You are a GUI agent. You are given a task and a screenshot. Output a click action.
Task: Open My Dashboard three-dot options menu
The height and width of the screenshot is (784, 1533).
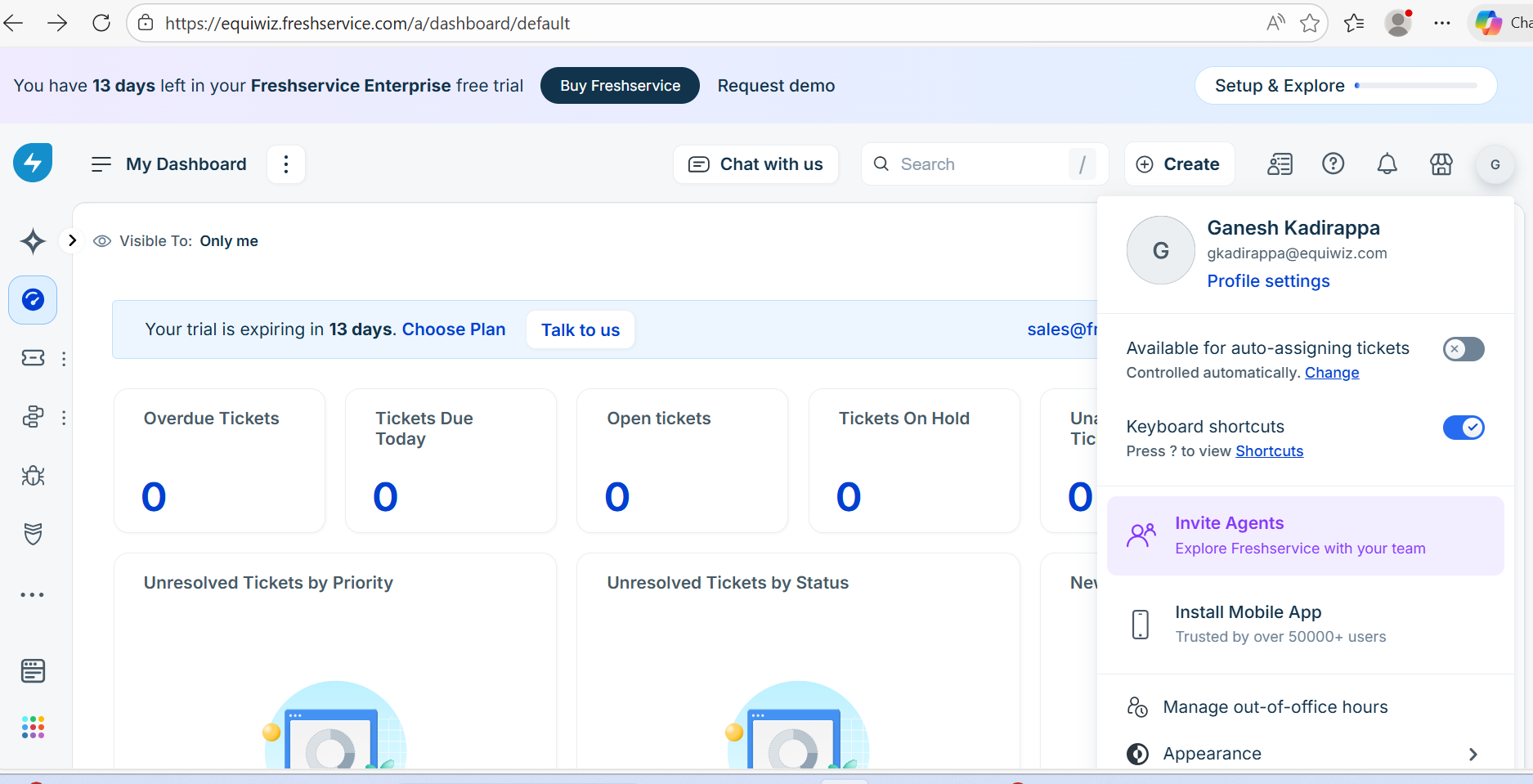pyautogui.click(x=286, y=164)
